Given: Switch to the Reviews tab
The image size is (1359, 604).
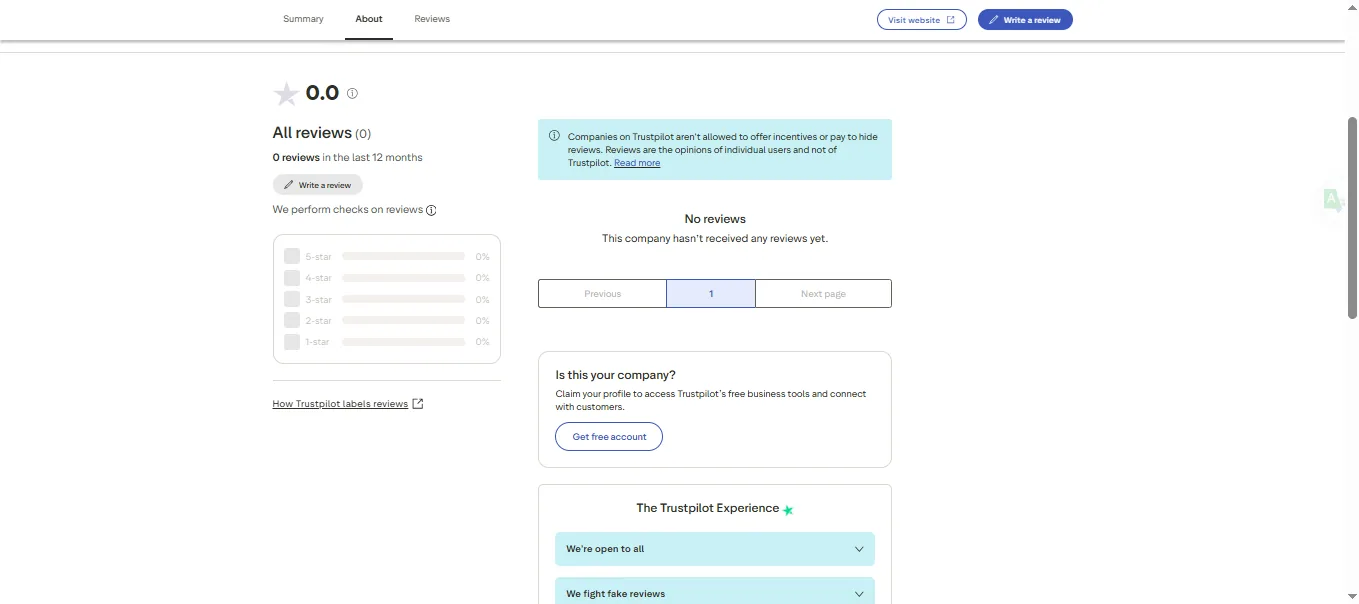Looking at the screenshot, I should coord(432,19).
